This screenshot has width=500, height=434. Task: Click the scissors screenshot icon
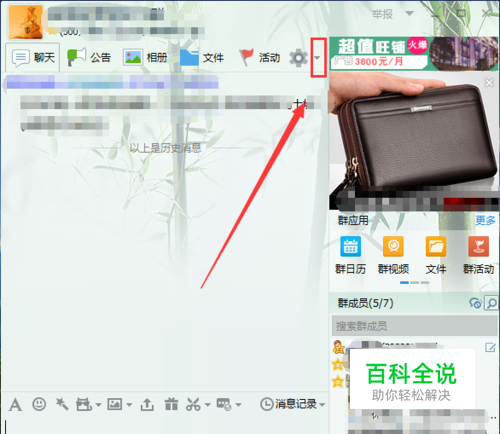(x=193, y=404)
